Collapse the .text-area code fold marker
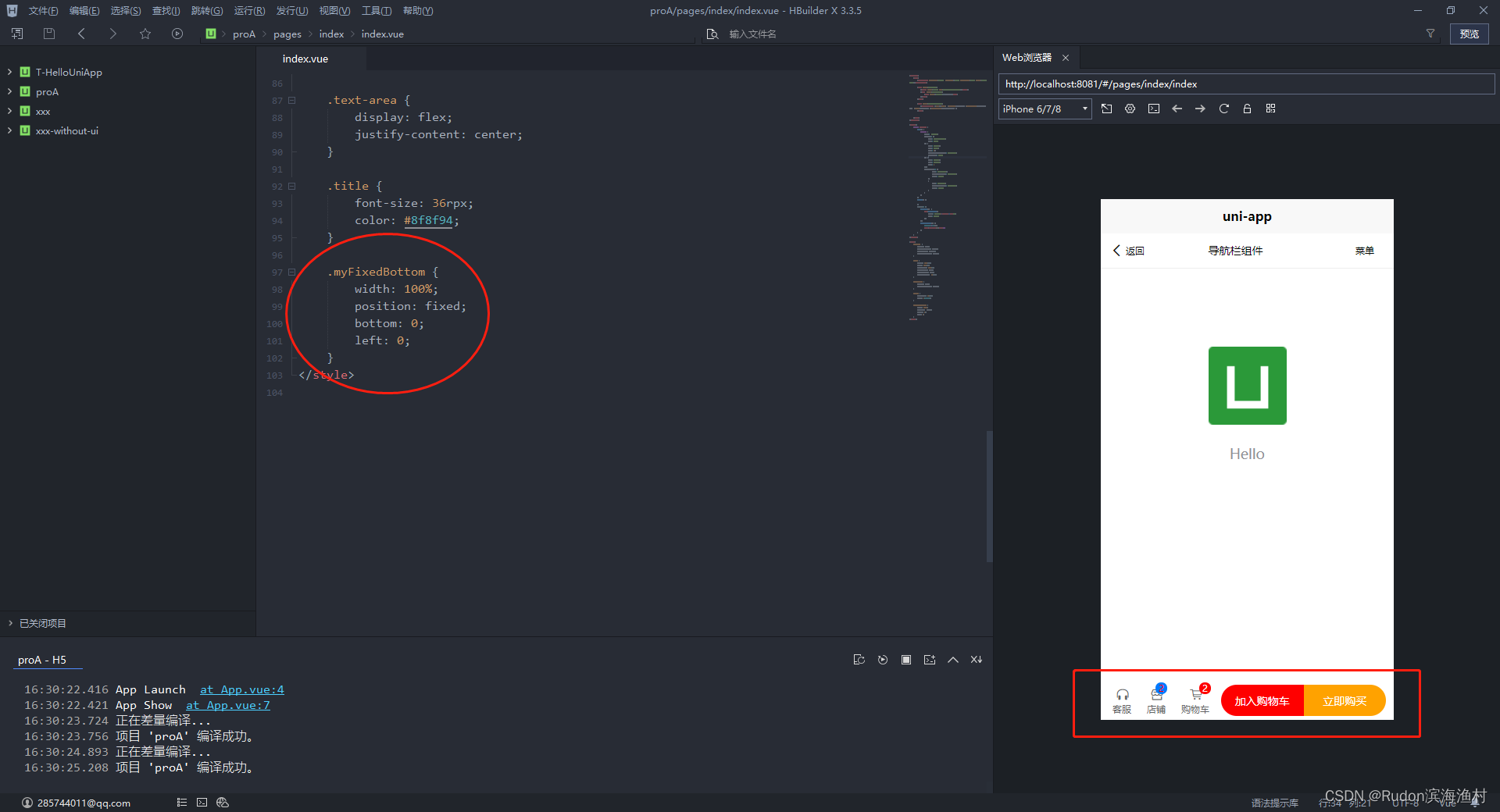The image size is (1500, 812). click(291, 100)
